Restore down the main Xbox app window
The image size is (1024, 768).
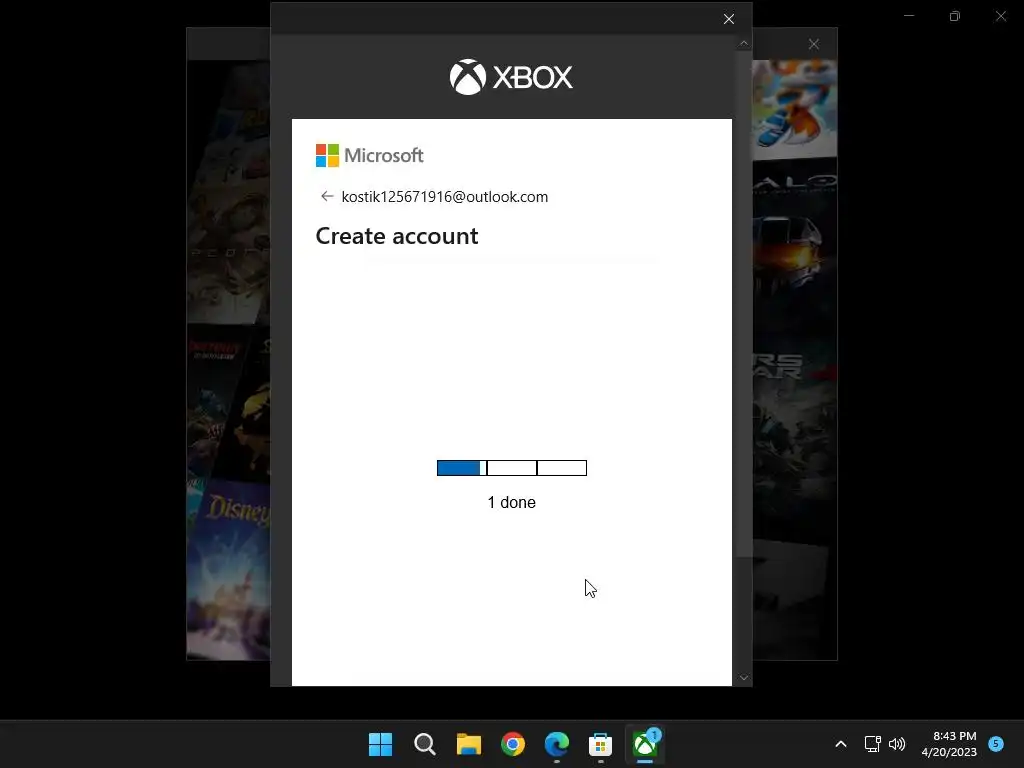(955, 16)
